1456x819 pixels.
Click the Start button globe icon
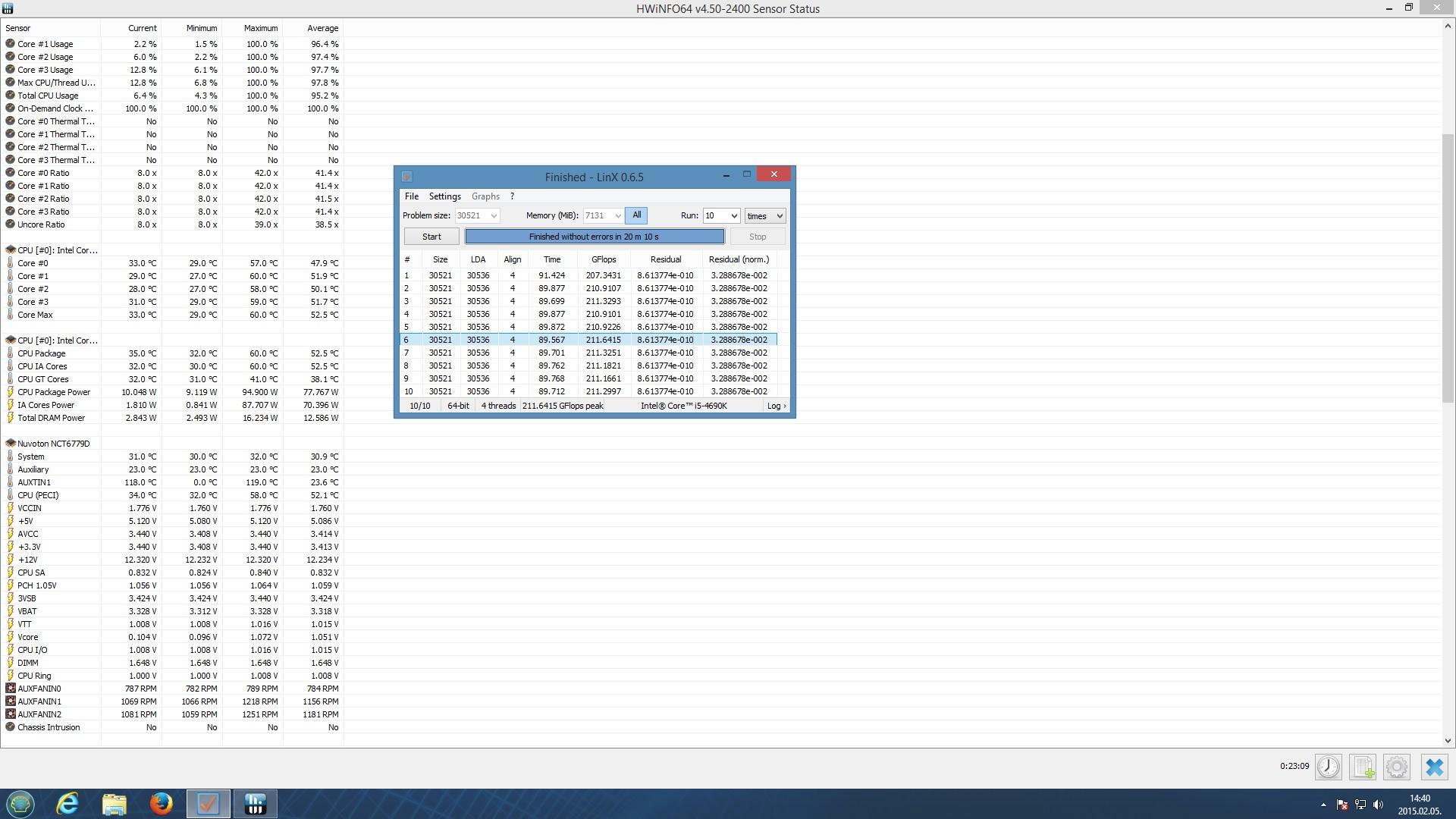click(20, 804)
